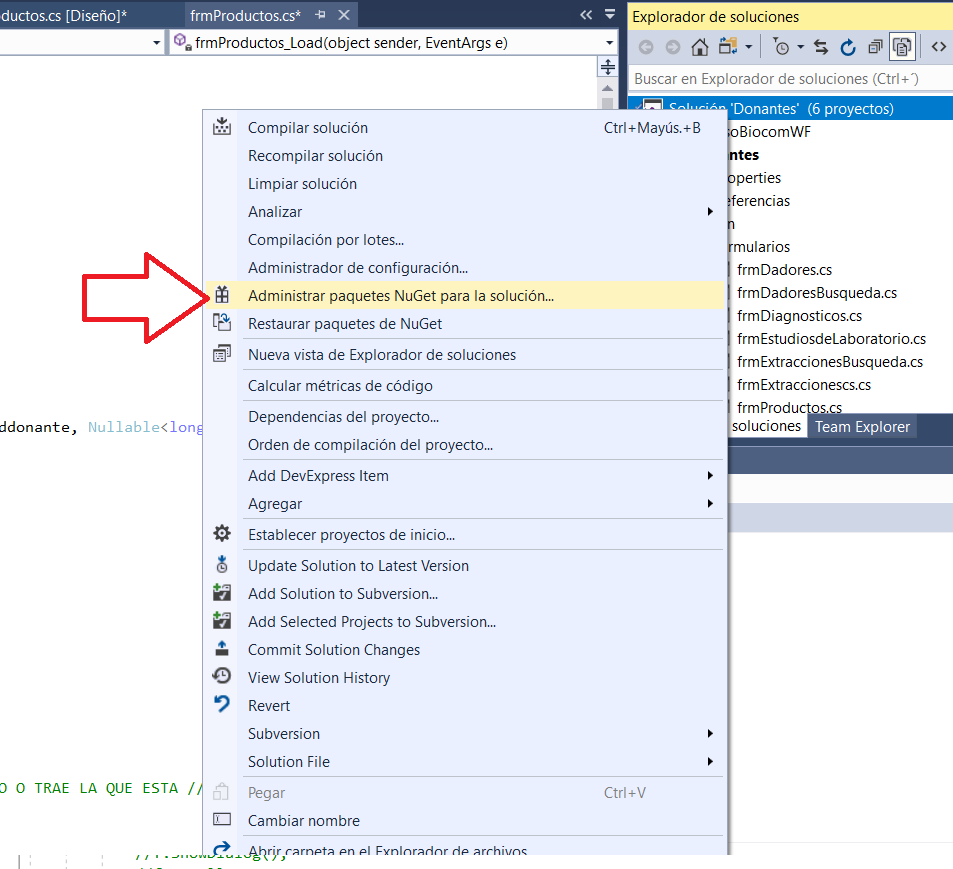Image resolution: width=953 pixels, height=869 pixels.
Task: Select frmExtraccionescs.cs file
Action: (803, 385)
